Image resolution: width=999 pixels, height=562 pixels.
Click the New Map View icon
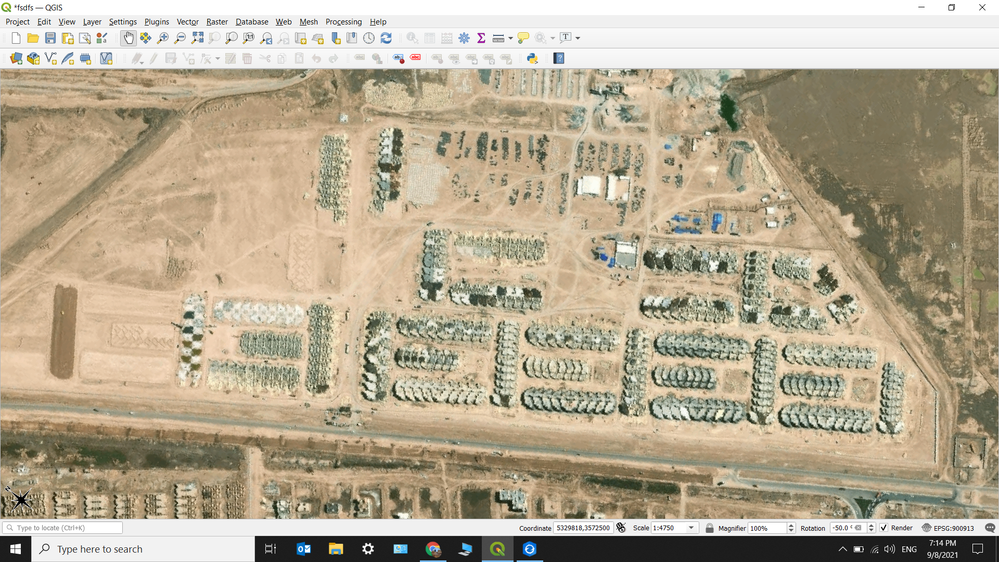point(301,38)
